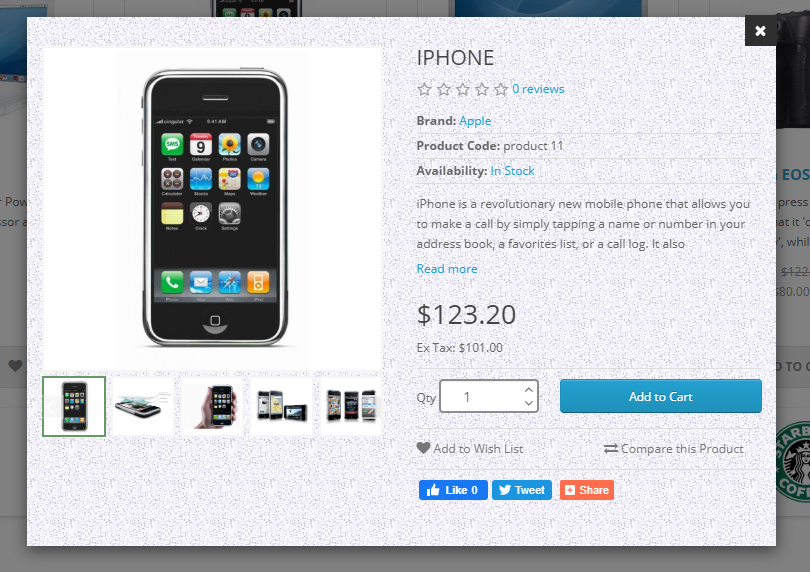Open the 0 reviews link
Viewport: 810px width, 572px height.
(538, 89)
